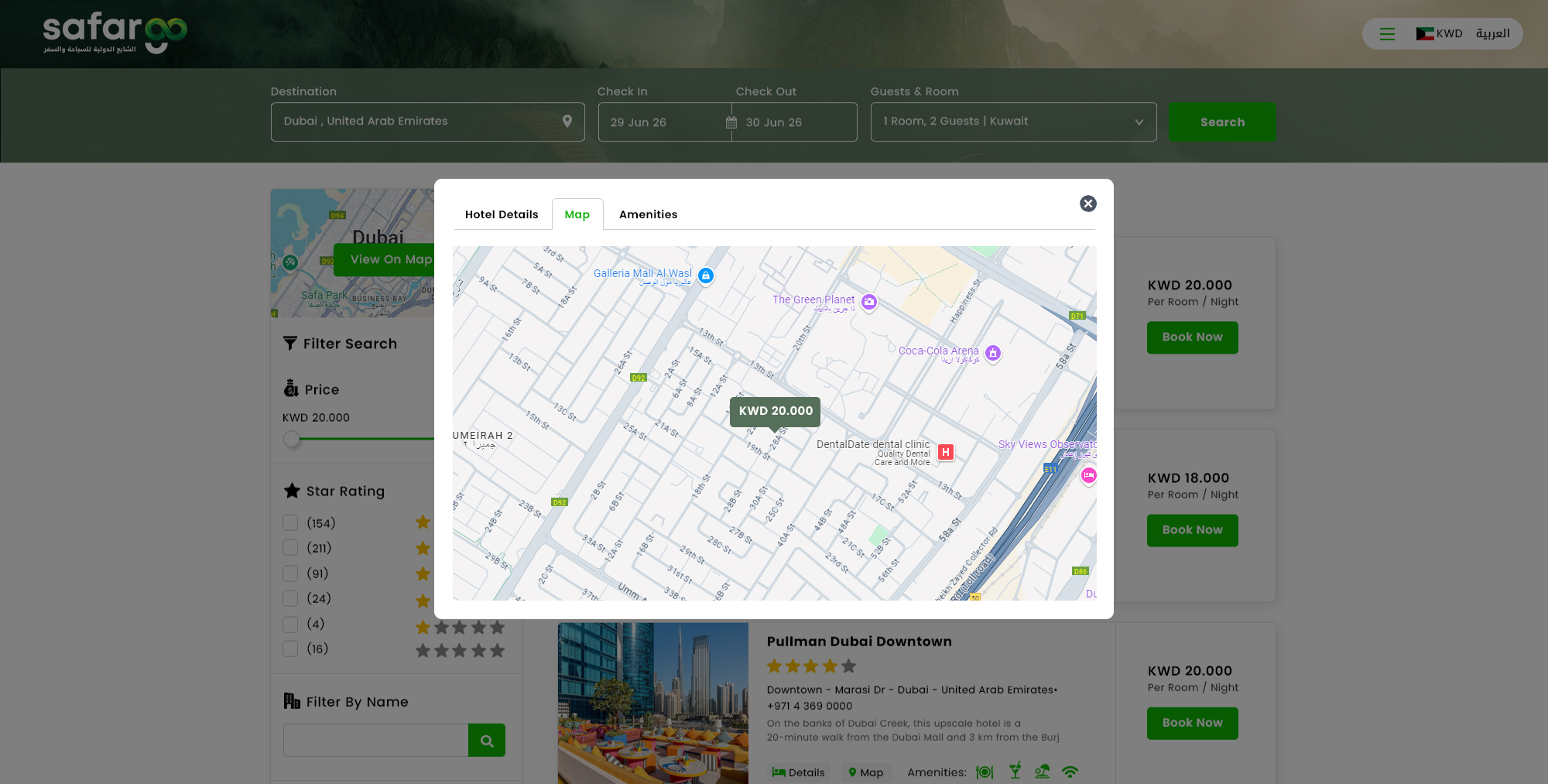Switch to the Hotel Details tab

[502, 214]
